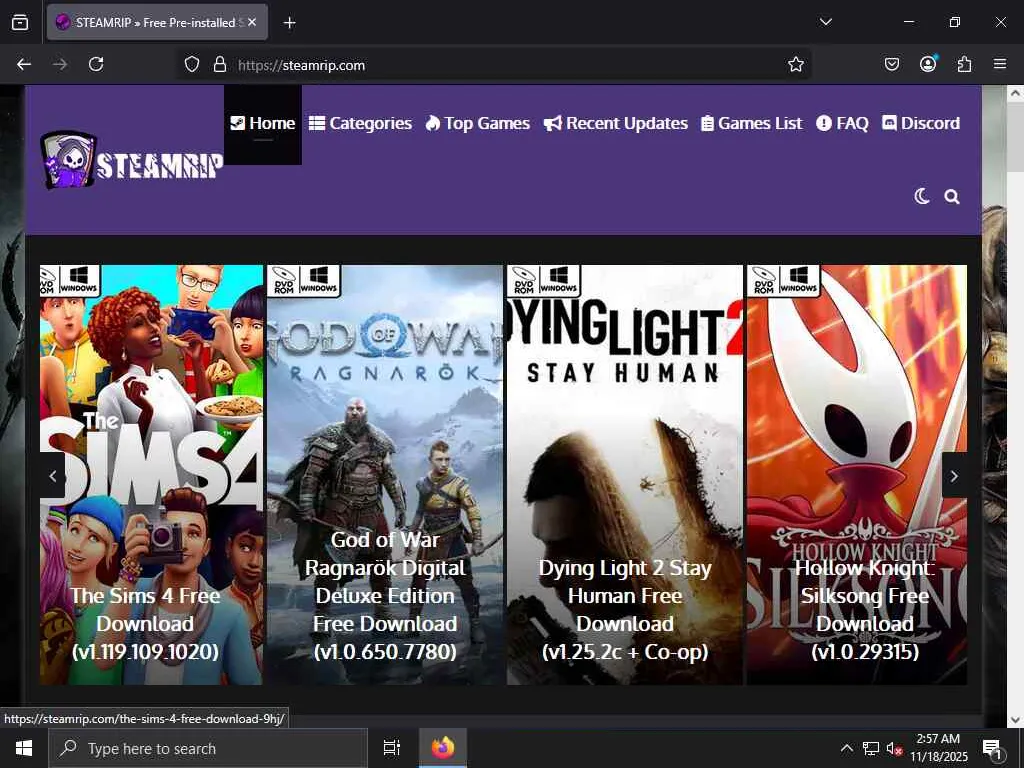Open the Top Games page
1024x768 pixels.
coord(477,123)
